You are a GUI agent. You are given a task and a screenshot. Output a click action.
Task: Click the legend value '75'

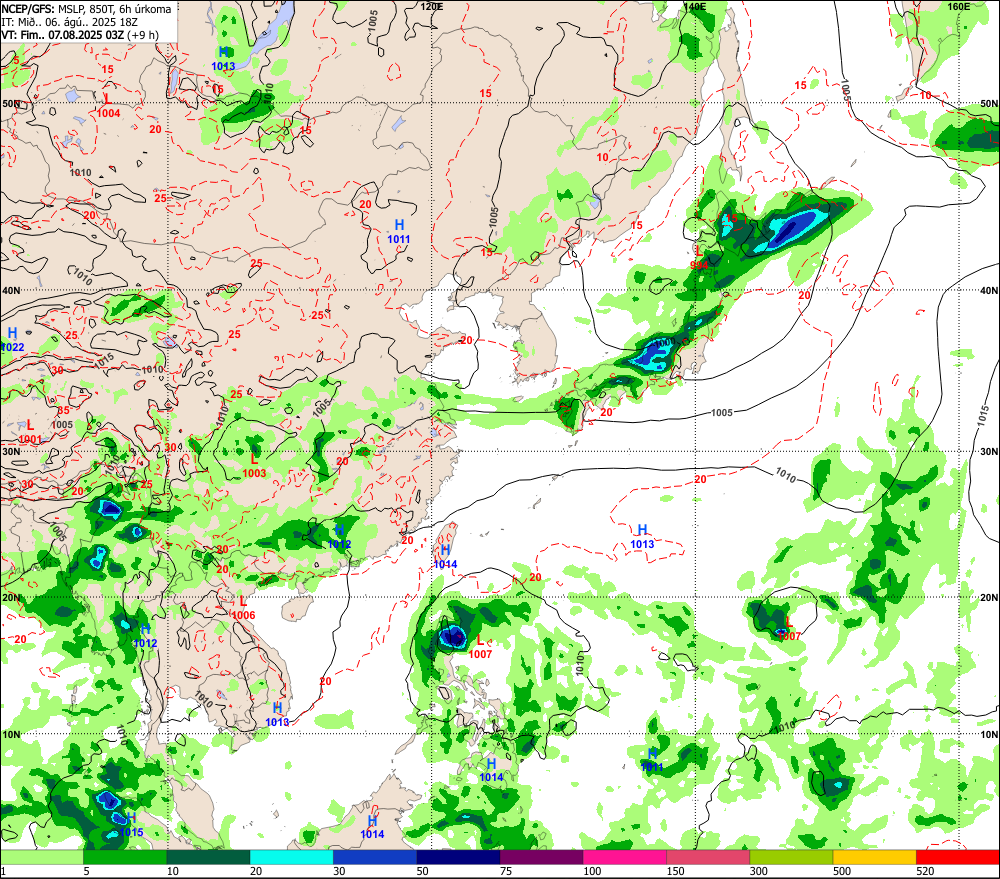pyautogui.click(x=506, y=871)
